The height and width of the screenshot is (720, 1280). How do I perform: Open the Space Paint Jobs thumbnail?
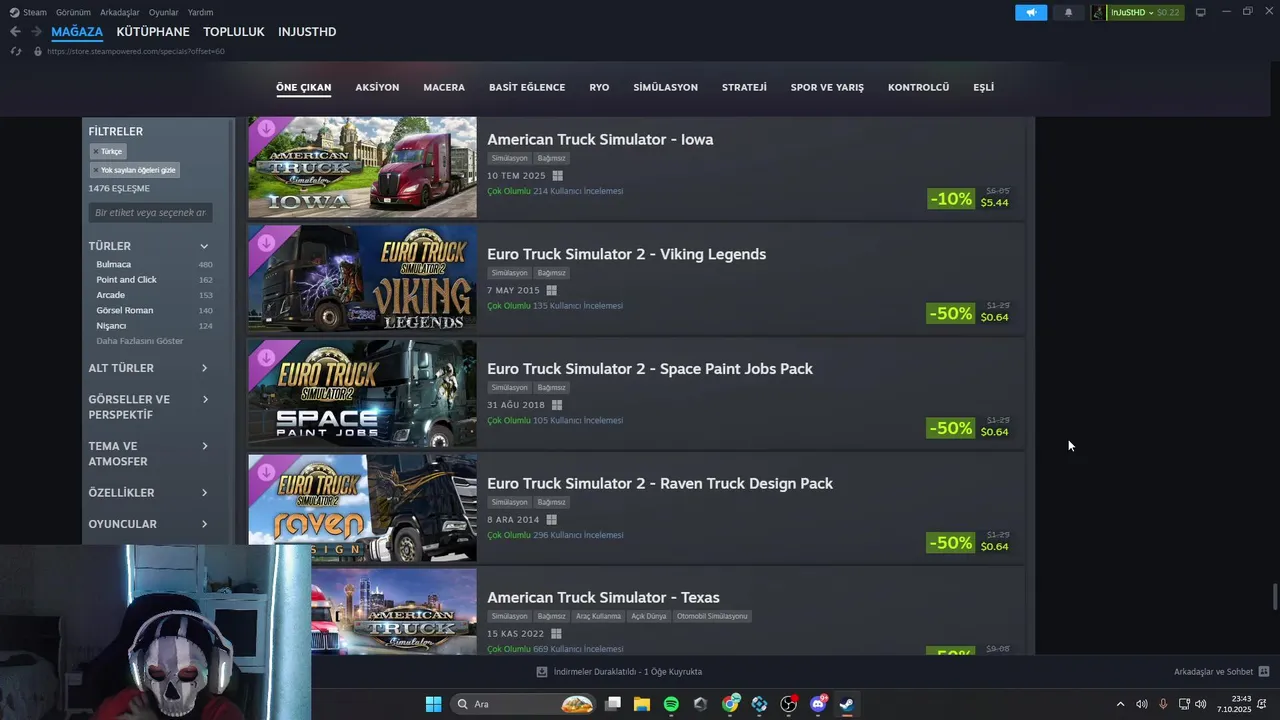(362, 393)
